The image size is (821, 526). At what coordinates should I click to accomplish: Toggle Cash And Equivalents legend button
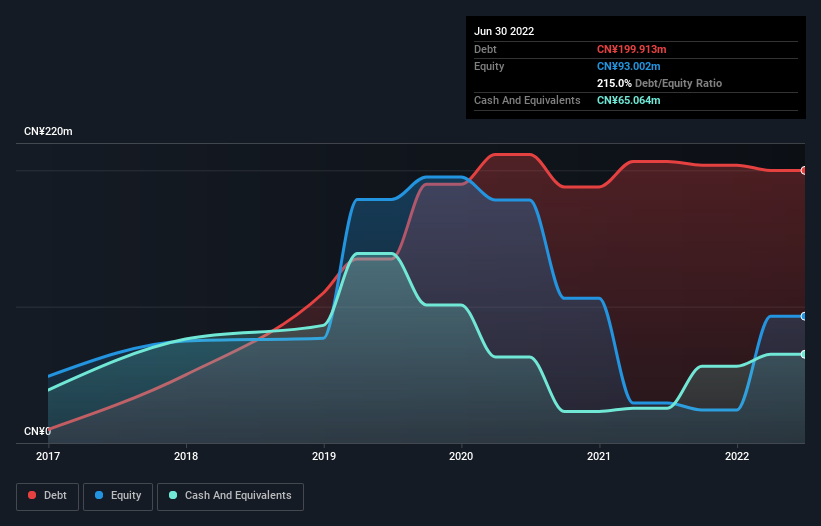coord(230,496)
